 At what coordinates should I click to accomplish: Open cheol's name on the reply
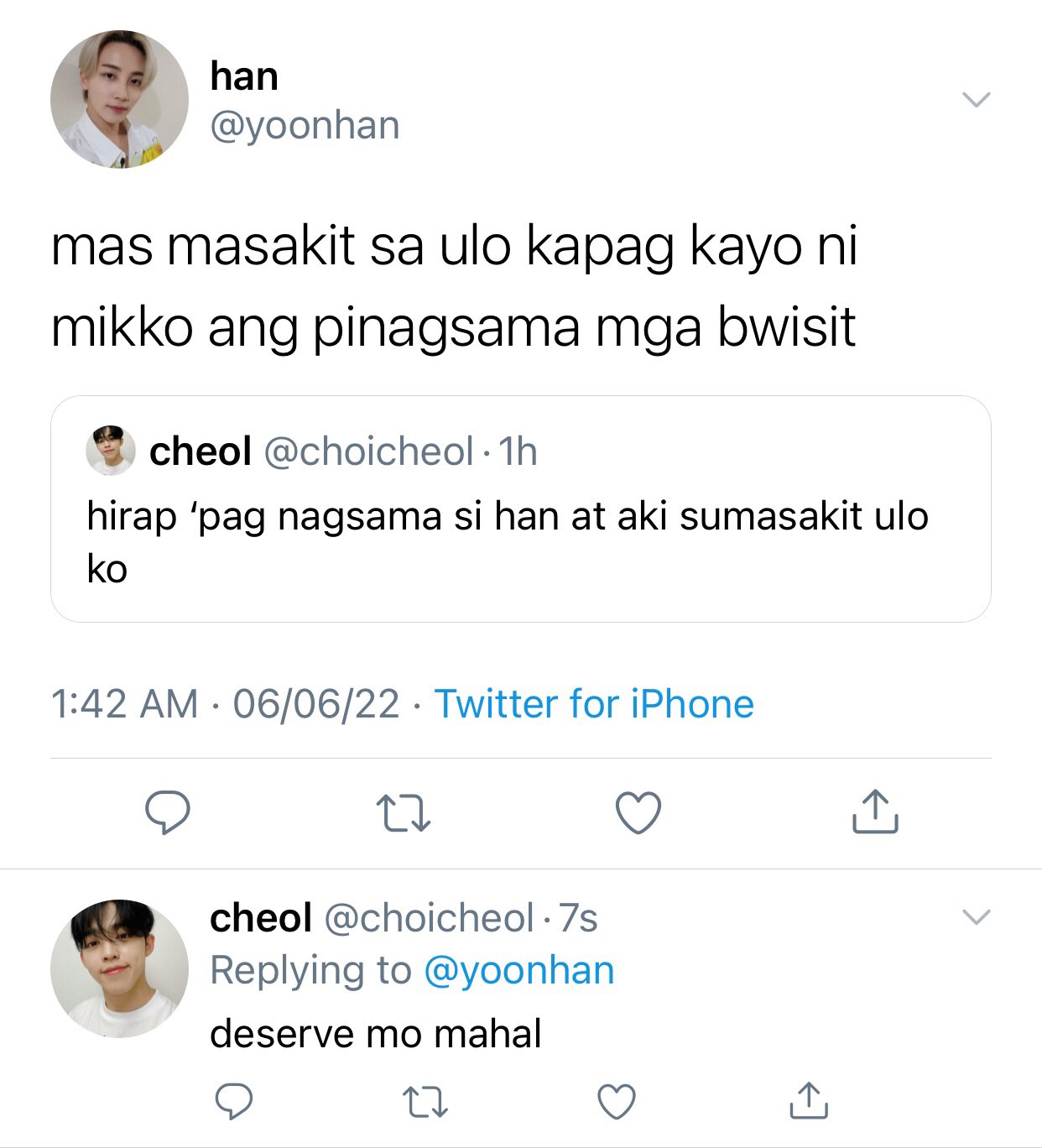261,917
